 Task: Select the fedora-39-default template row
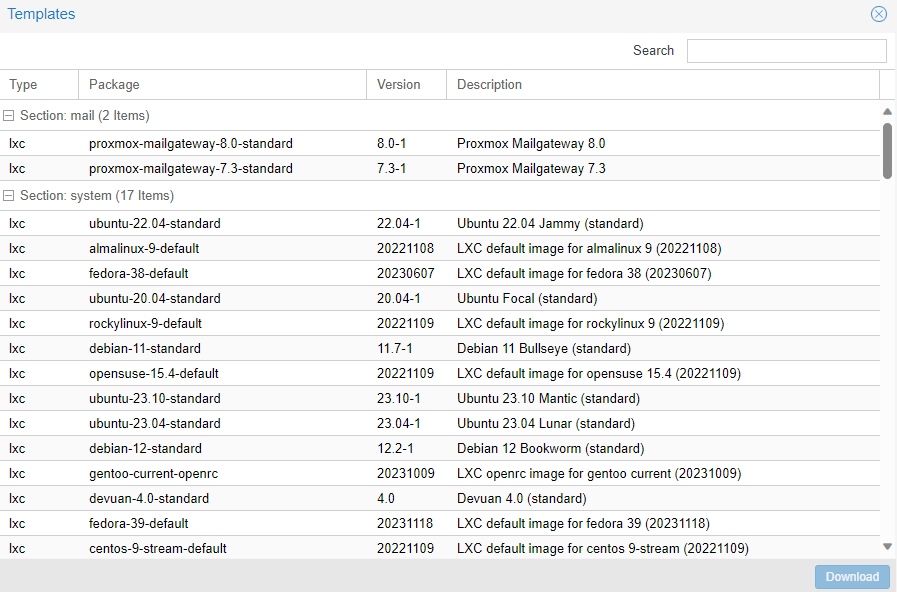[139, 523]
